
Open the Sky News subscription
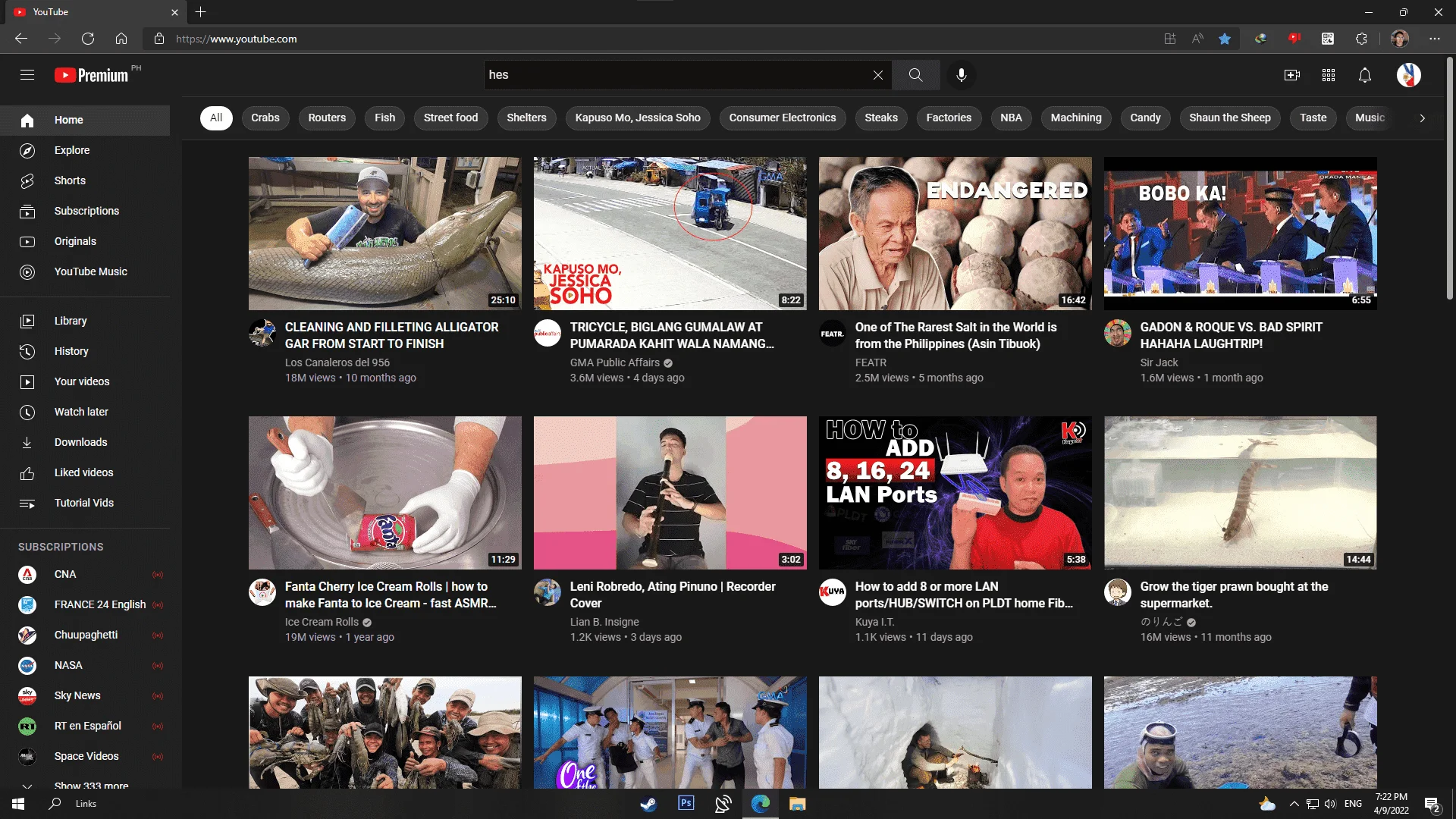[85, 695]
